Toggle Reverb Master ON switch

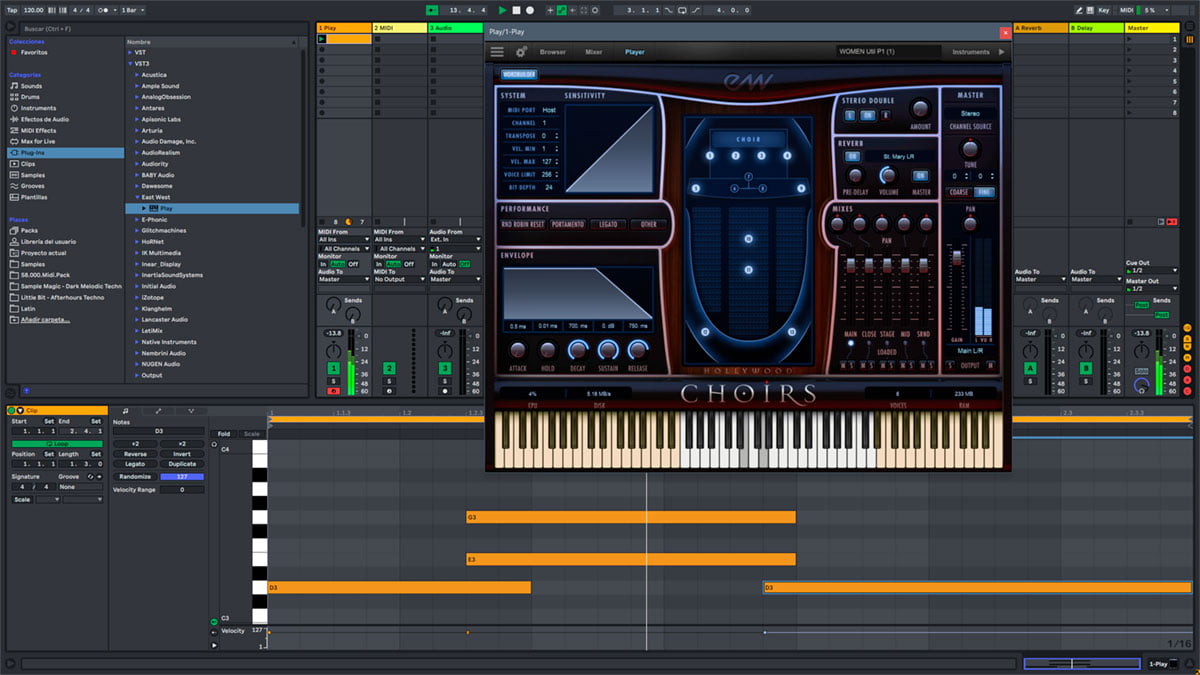click(920, 176)
